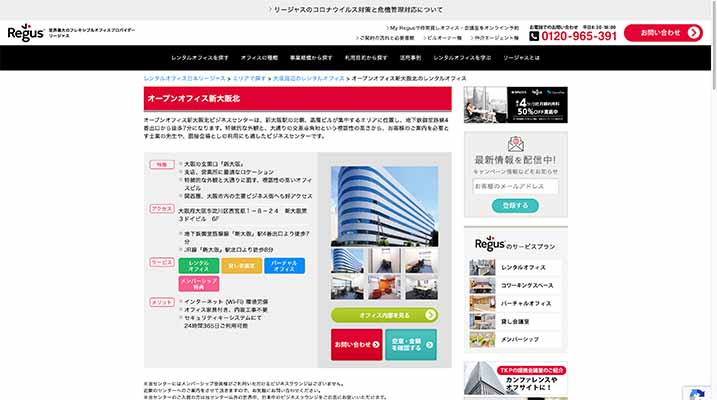
Task: Click the blue バーチャルオフィス service tag
Action: (x=284, y=266)
